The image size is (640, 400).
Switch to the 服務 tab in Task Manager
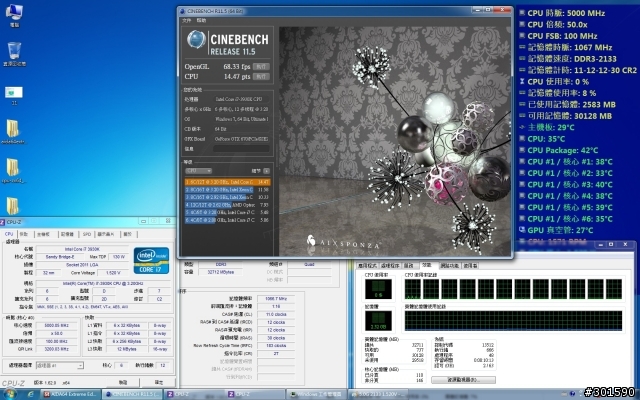click(x=409, y=266)
